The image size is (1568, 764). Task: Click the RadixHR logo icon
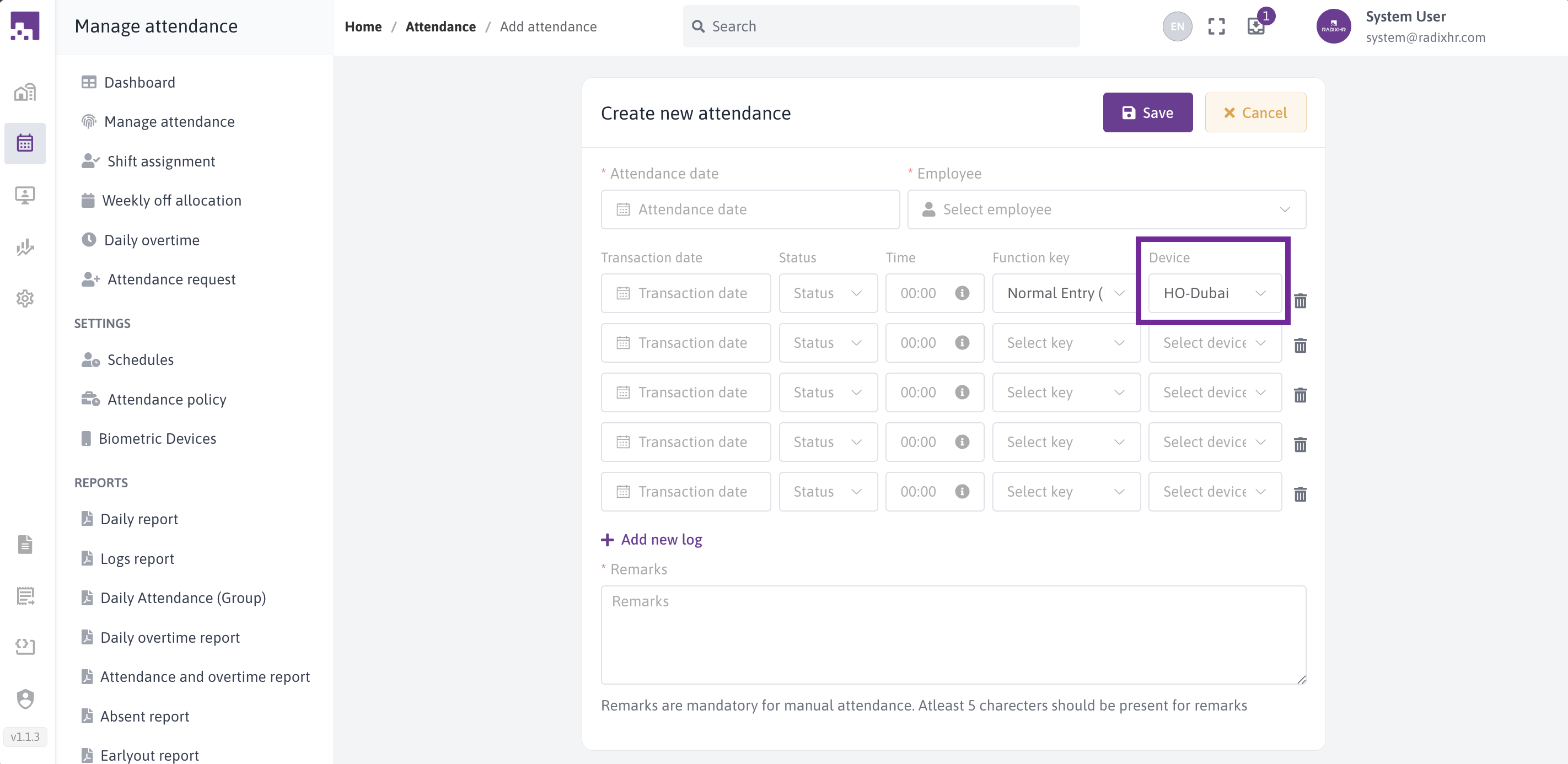[25, 26]
